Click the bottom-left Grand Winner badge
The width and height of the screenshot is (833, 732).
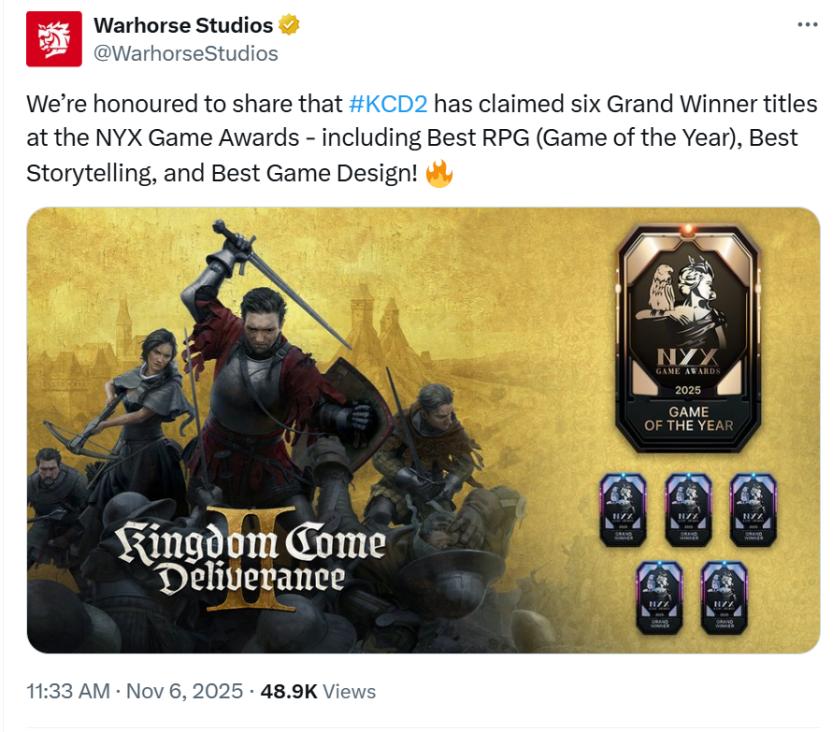[x=659, y=598]
